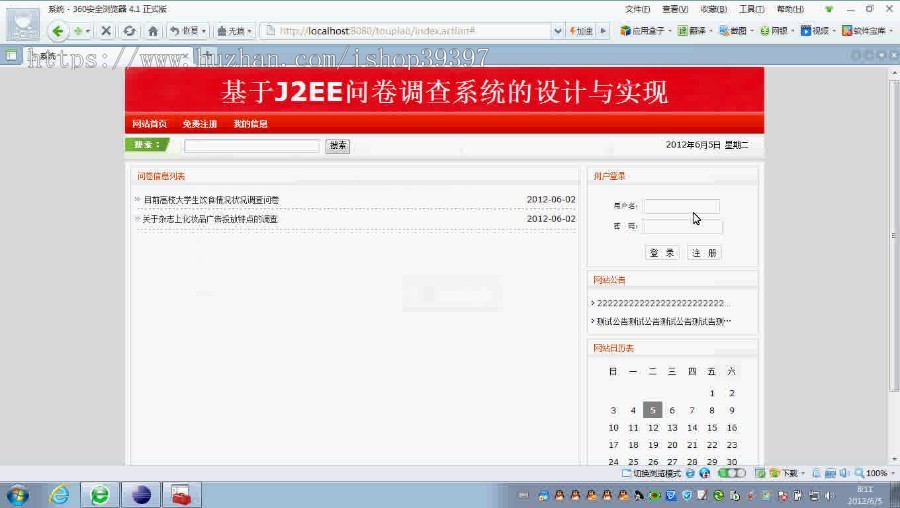This screenshot has height=508, width=900.
Task: Open the Windows Start button
Action: pyautogui.click(x=18, y=495)
